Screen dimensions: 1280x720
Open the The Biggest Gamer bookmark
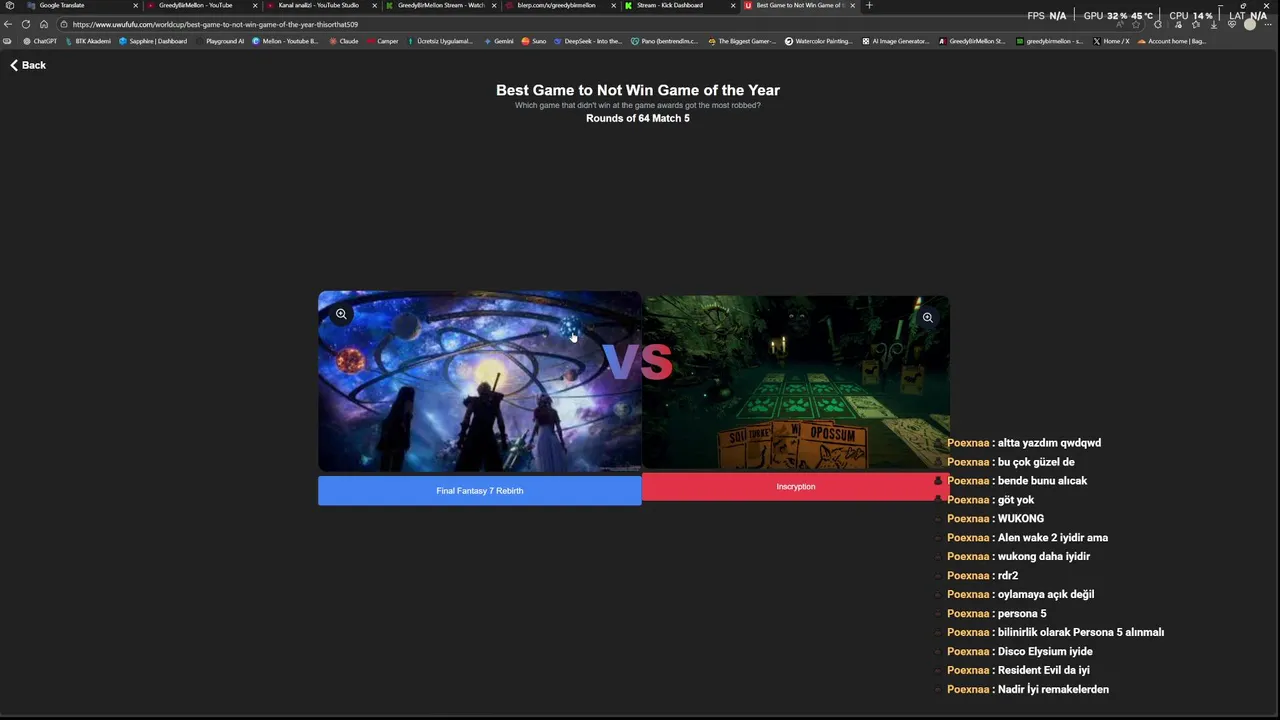pos(740,41)
